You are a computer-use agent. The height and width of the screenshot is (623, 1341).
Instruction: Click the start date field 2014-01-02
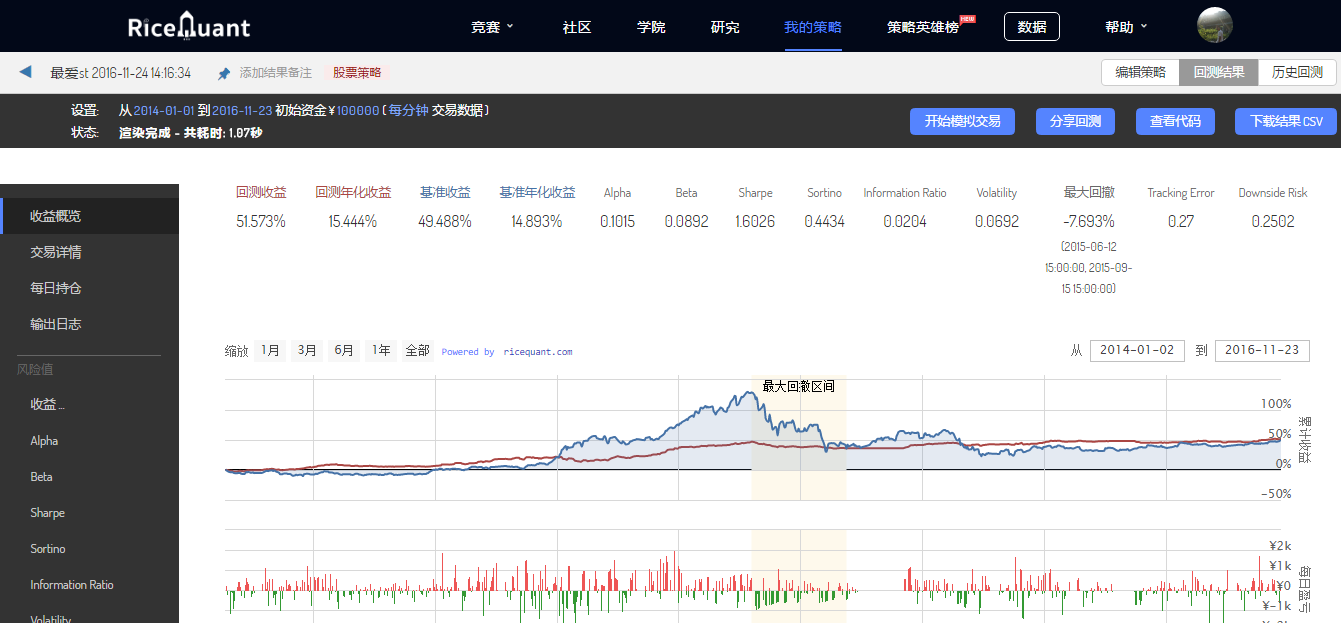coord(1136,350)
